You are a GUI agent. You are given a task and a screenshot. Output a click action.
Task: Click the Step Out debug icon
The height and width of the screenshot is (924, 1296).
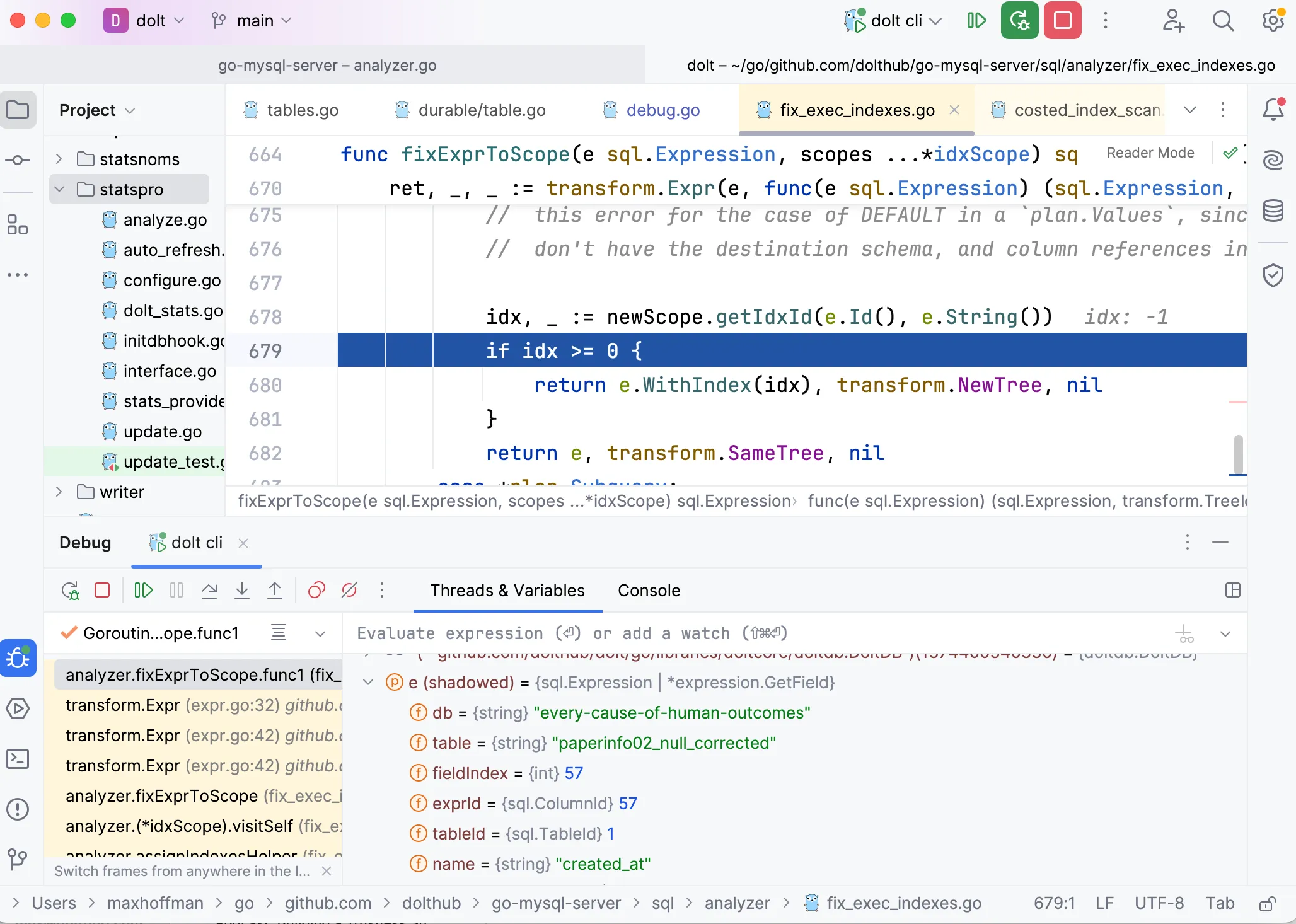pos(275,591)
